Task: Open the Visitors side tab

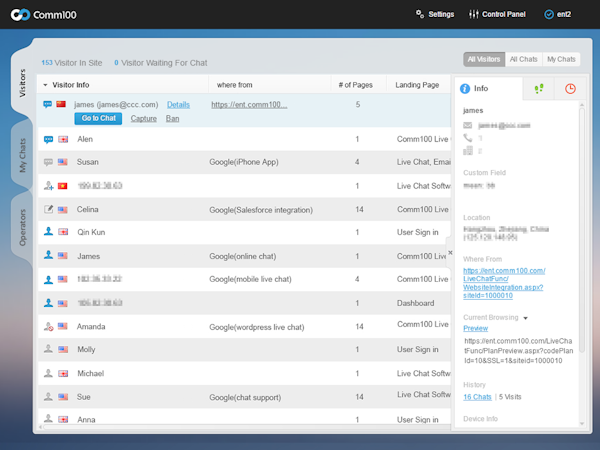Action: tap(23, 83)
